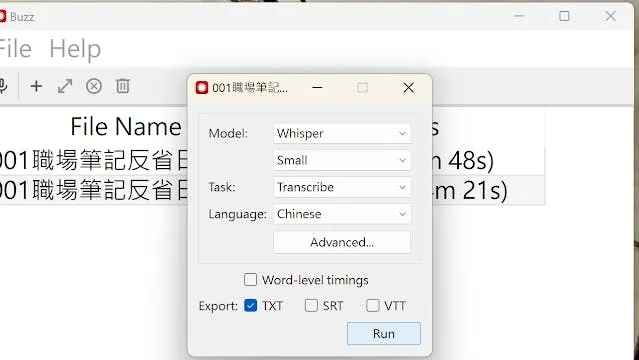Select the file row ending in 21s
This screenshot has height=360, width=639.
272,190
